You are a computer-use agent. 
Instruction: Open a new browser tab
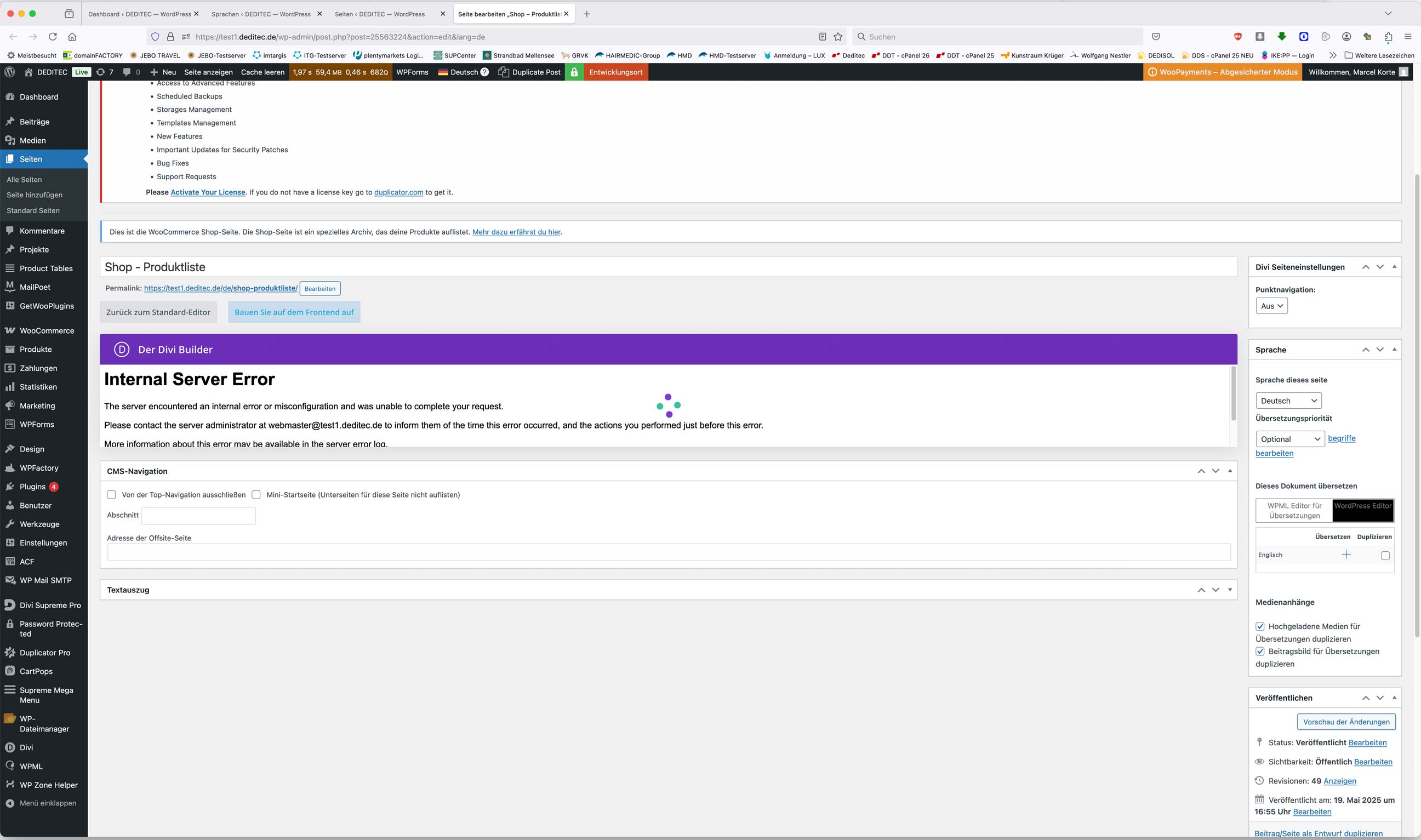pos(586,14)
